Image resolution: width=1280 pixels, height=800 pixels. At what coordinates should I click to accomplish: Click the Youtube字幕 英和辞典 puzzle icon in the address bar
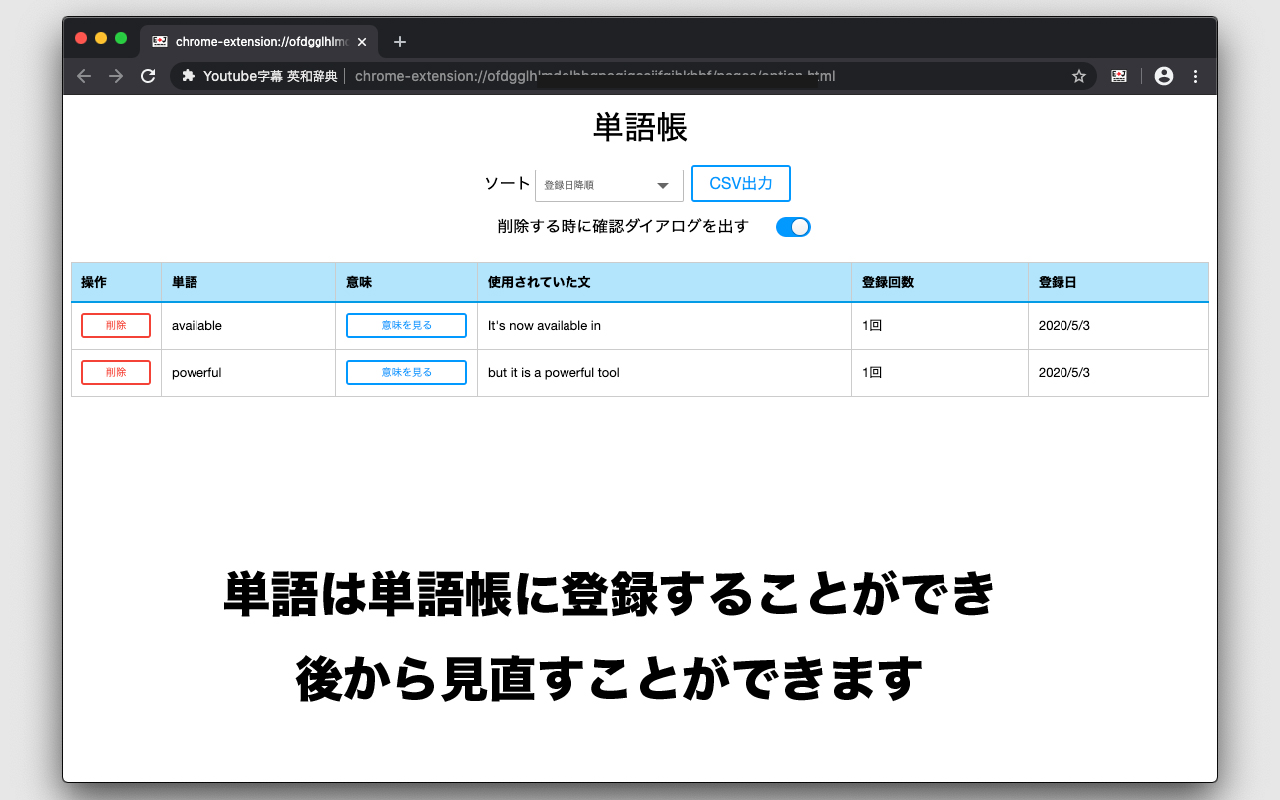(x=189, y=75)
